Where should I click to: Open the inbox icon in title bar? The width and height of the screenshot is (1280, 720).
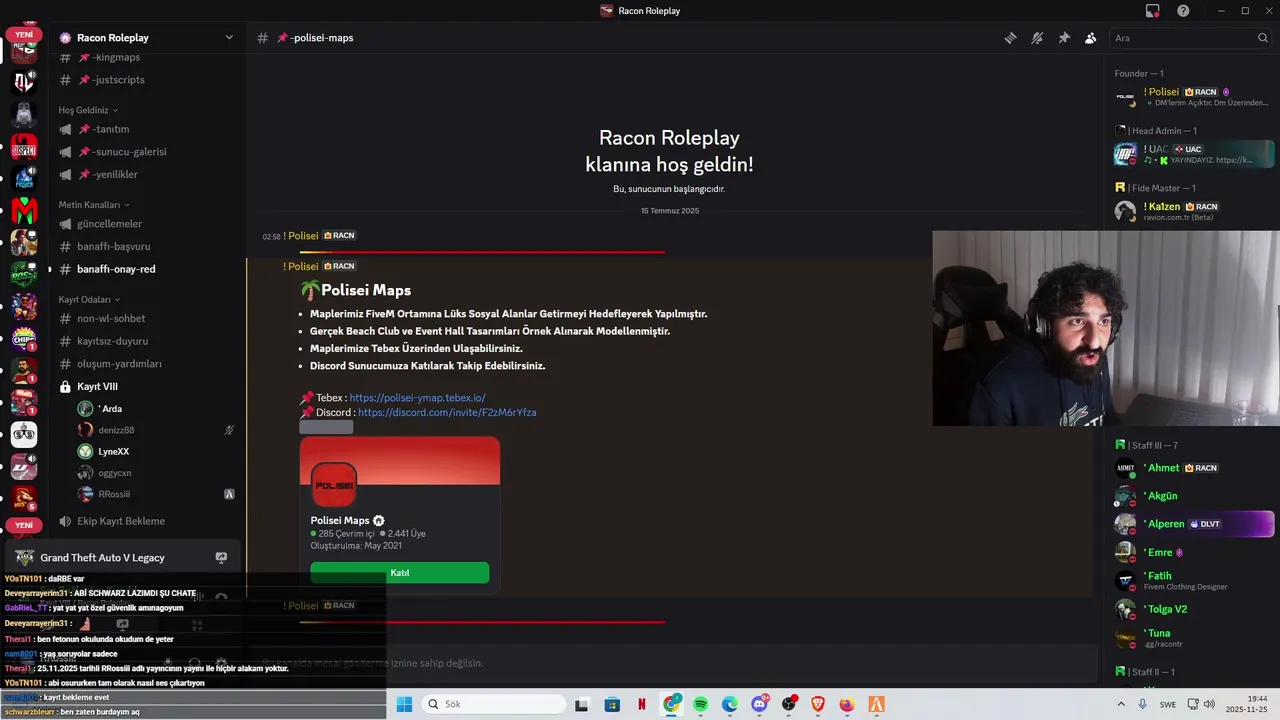[x=1153, y=11]
